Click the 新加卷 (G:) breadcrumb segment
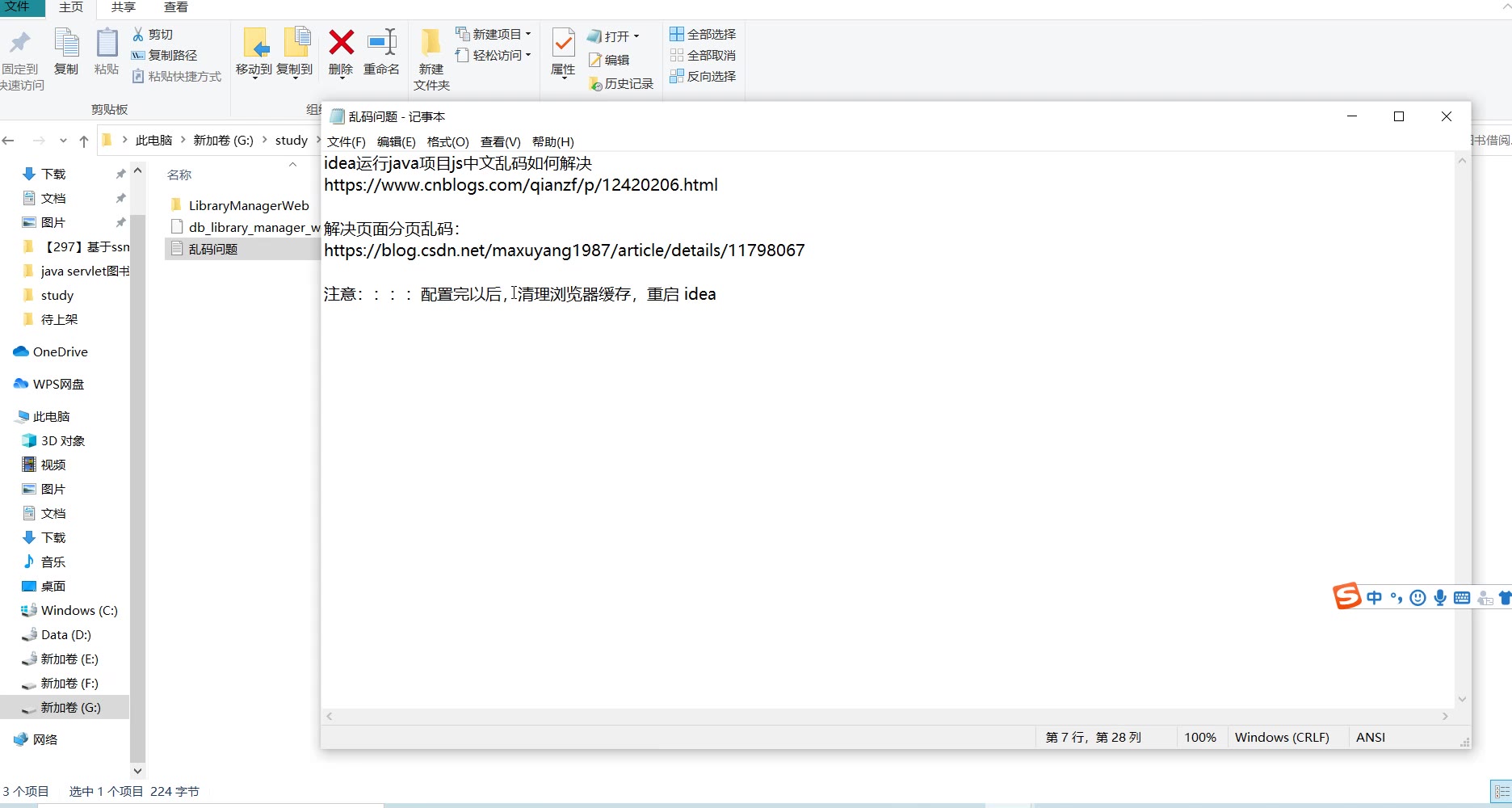This screenshot has height=808, width=1512. click(x=224, y=141)
